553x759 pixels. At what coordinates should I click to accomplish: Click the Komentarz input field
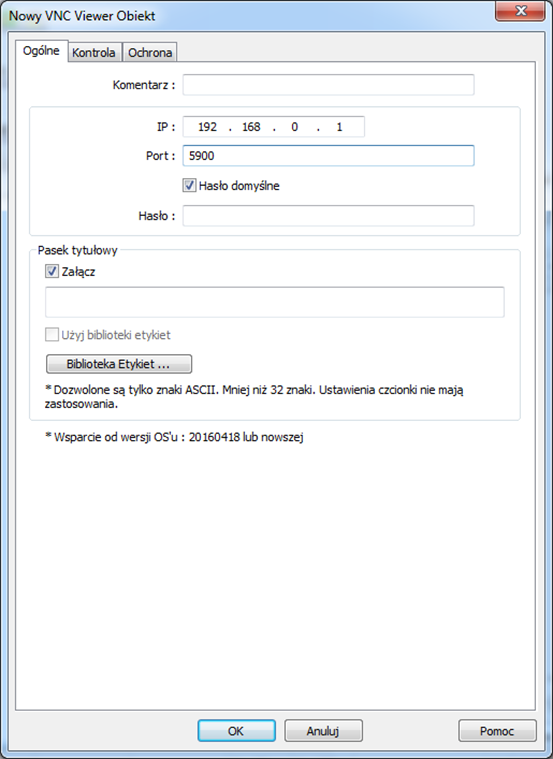328,85
